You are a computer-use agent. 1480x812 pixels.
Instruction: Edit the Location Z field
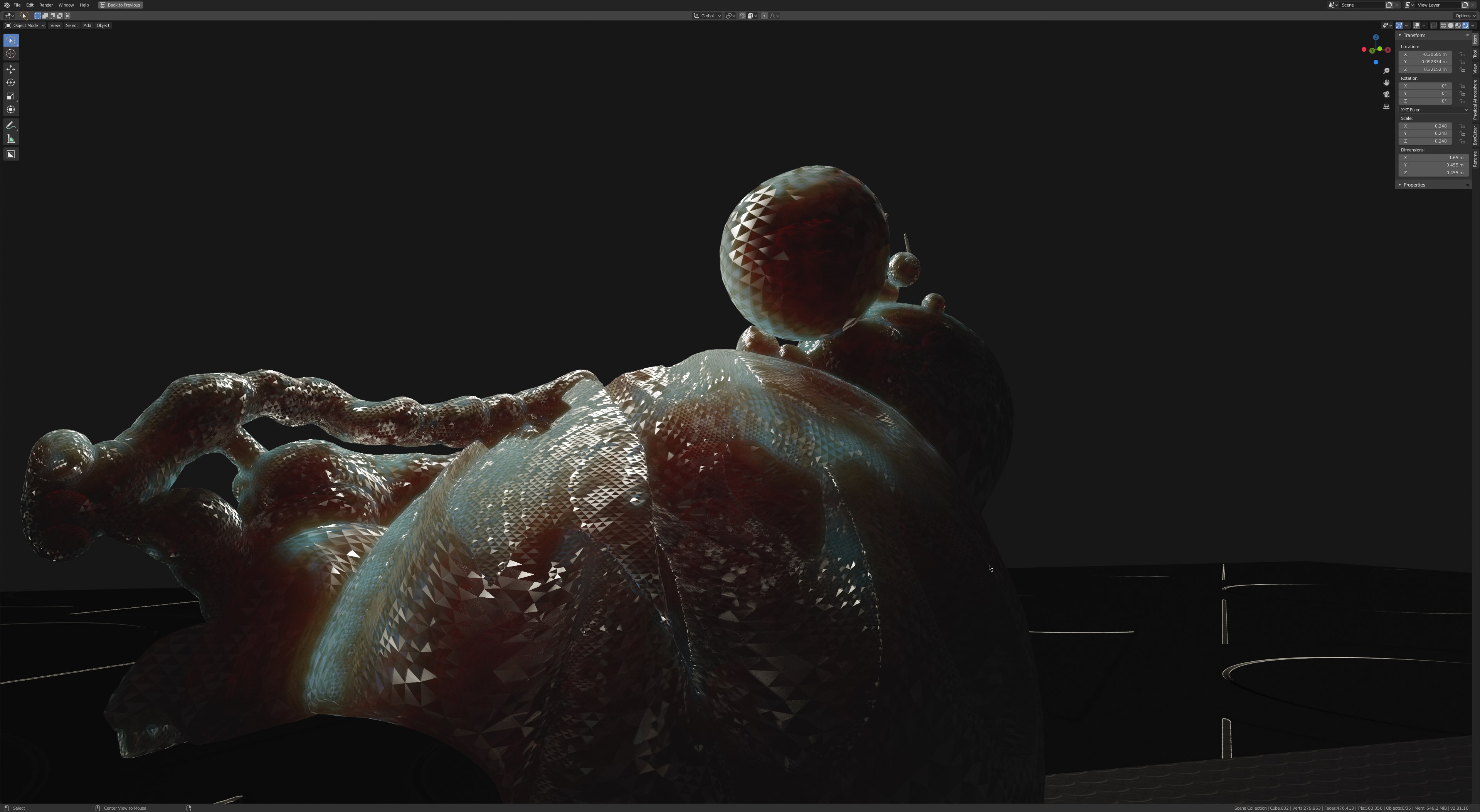click(1425, 69)
